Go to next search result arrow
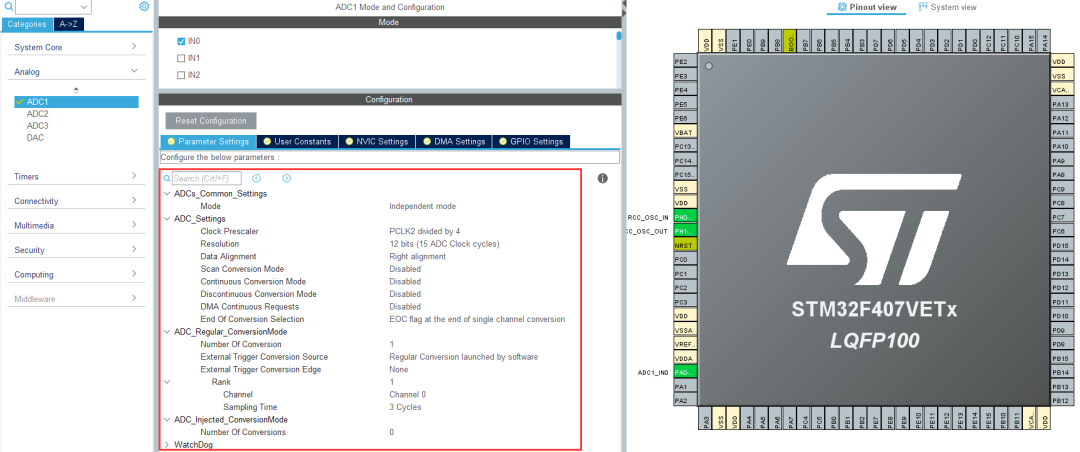The height and width of the screenshot is (452, 1080). click(x=286, y=178)
